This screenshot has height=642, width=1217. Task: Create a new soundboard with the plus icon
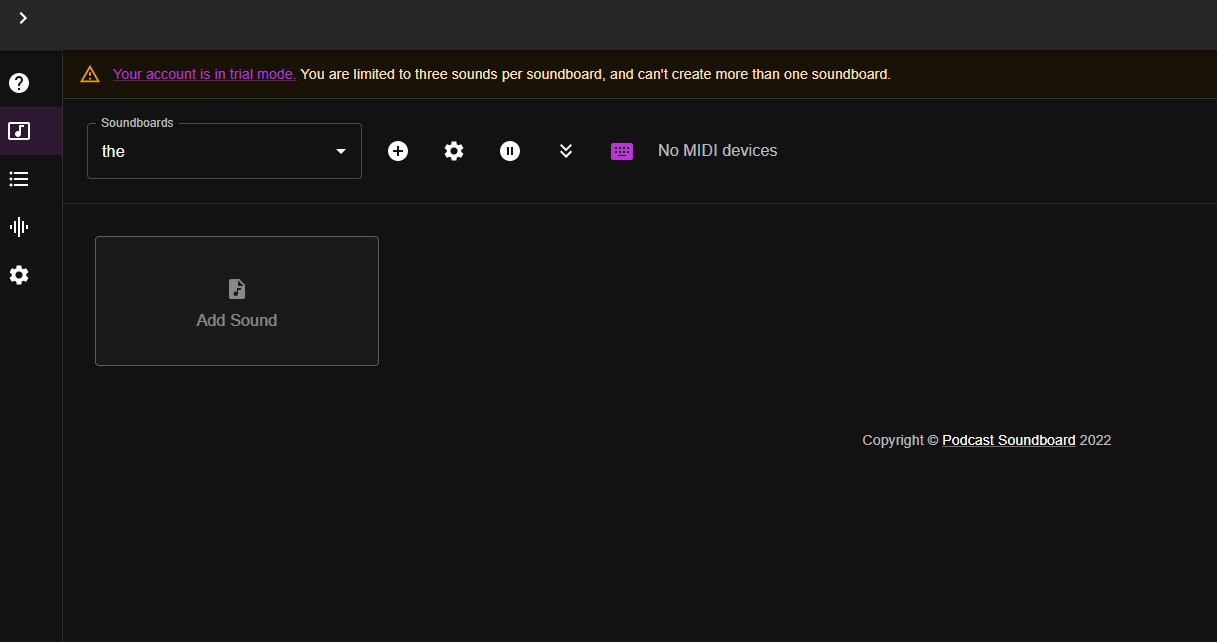pos(398,150)
